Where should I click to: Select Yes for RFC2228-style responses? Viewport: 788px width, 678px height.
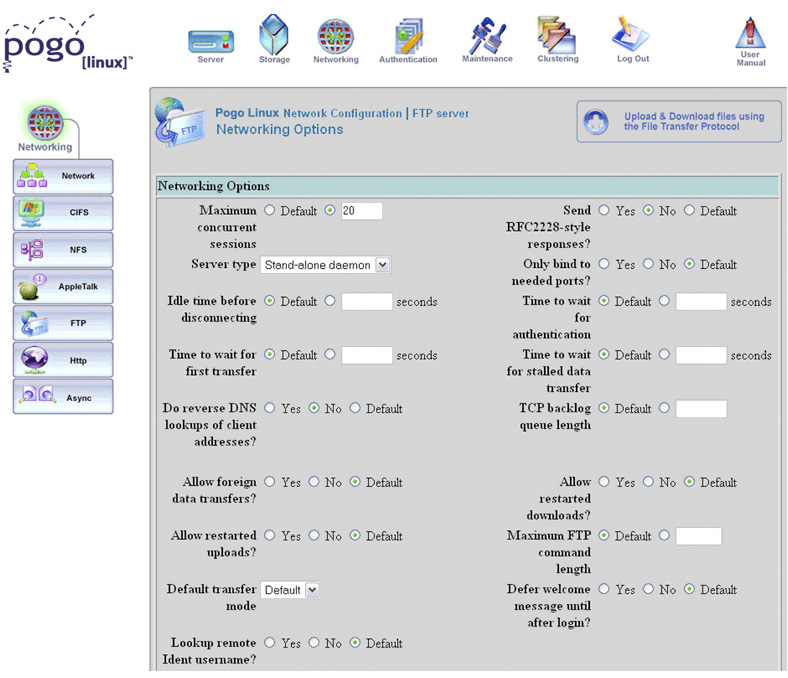[x=604, y=210]
